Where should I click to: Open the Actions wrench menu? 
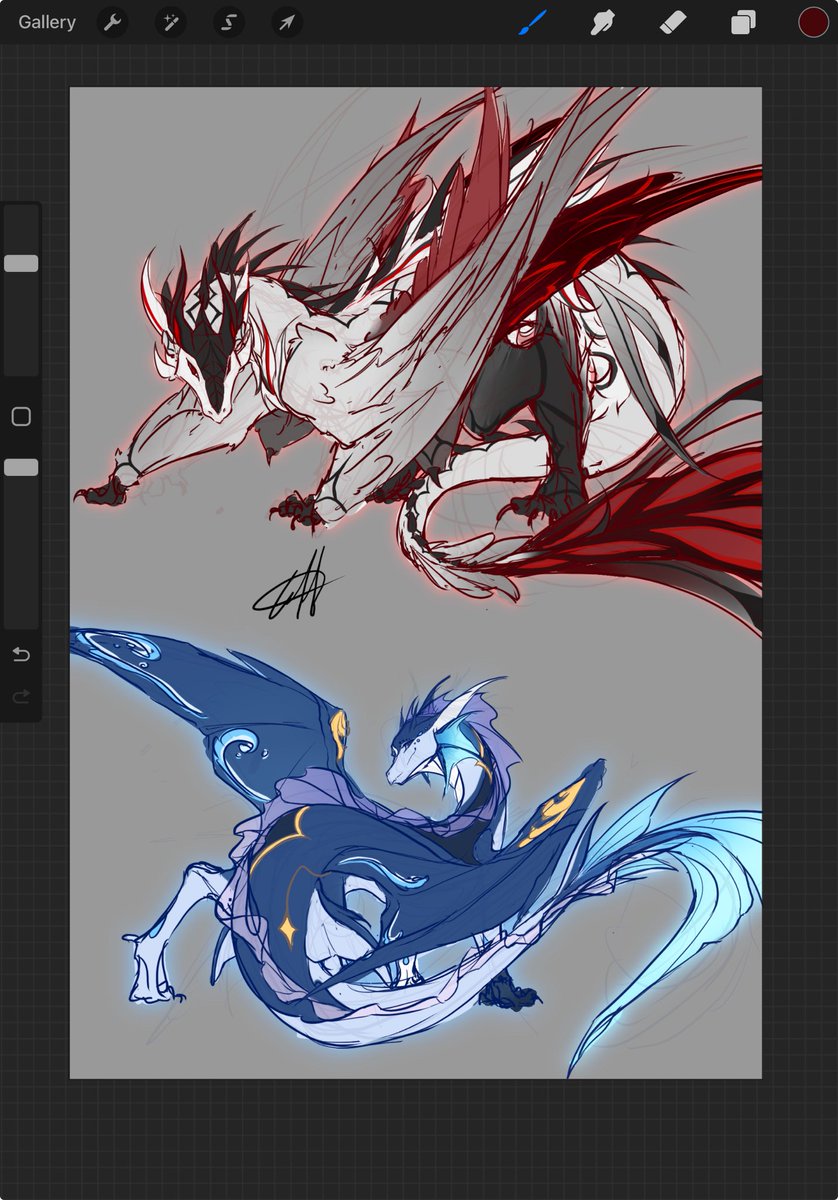(x=112, y=22)
